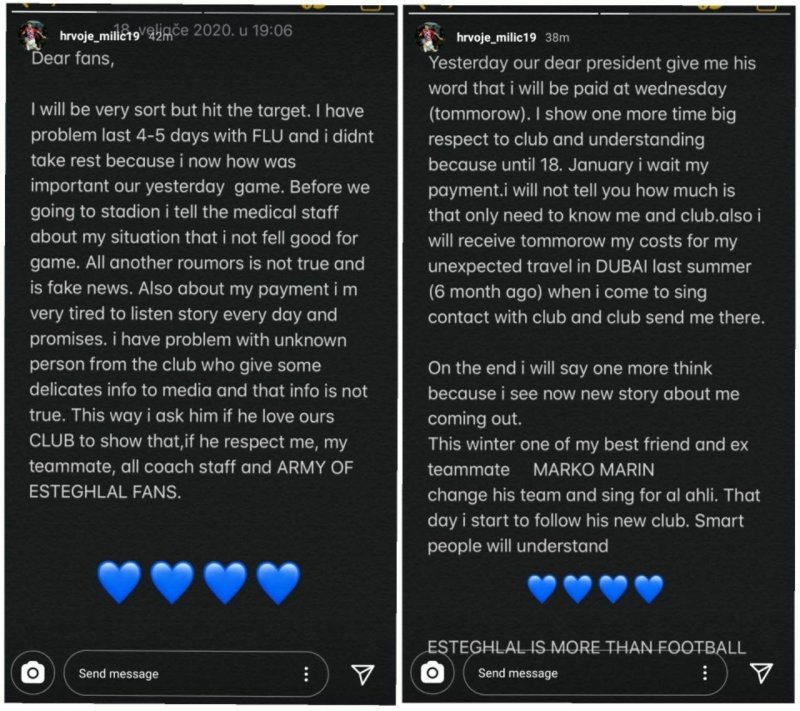Image resolution: width=800 pixels, height=711 pixels.
Task: Tap ESTEGHLAL IS MORE THAN FOOTBALL text
Action: pyautogui.click(x=586, y=647)
